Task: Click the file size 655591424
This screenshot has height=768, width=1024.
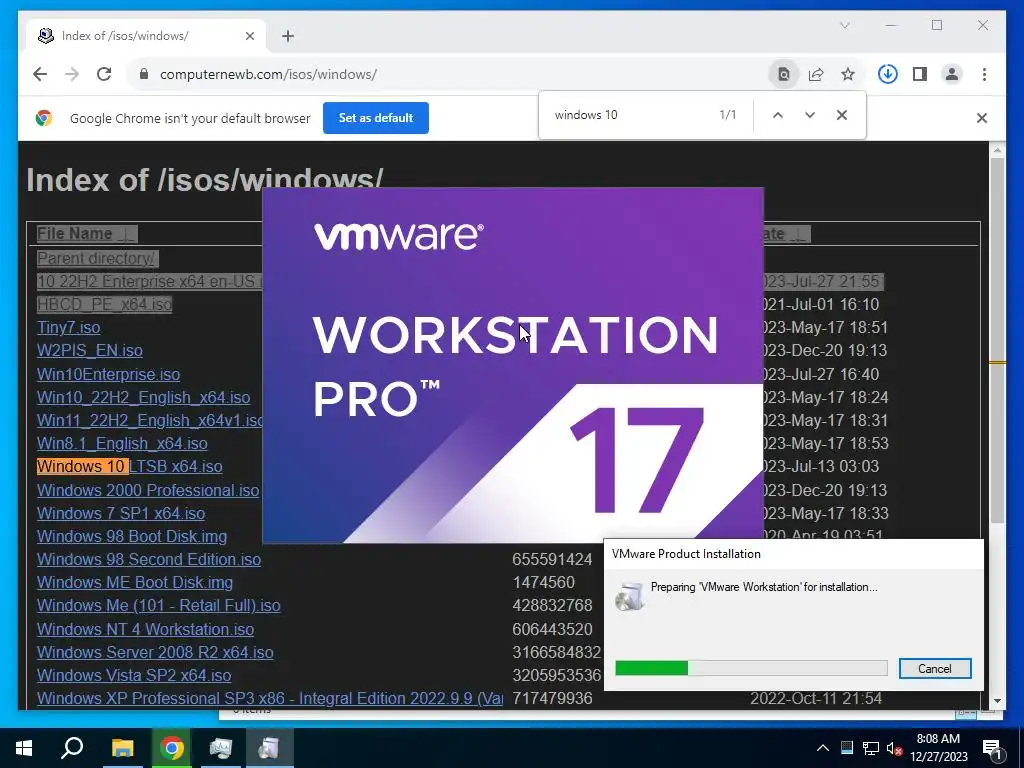Action: 552,560
